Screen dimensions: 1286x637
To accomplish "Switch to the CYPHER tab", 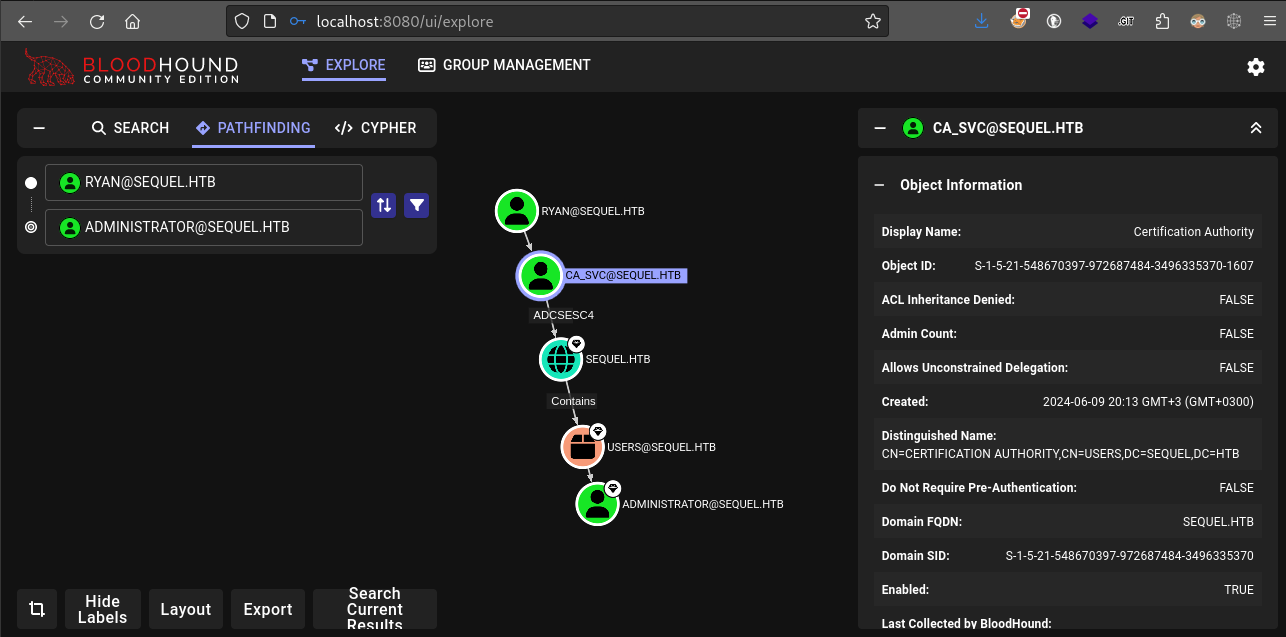I will (377, 128).
